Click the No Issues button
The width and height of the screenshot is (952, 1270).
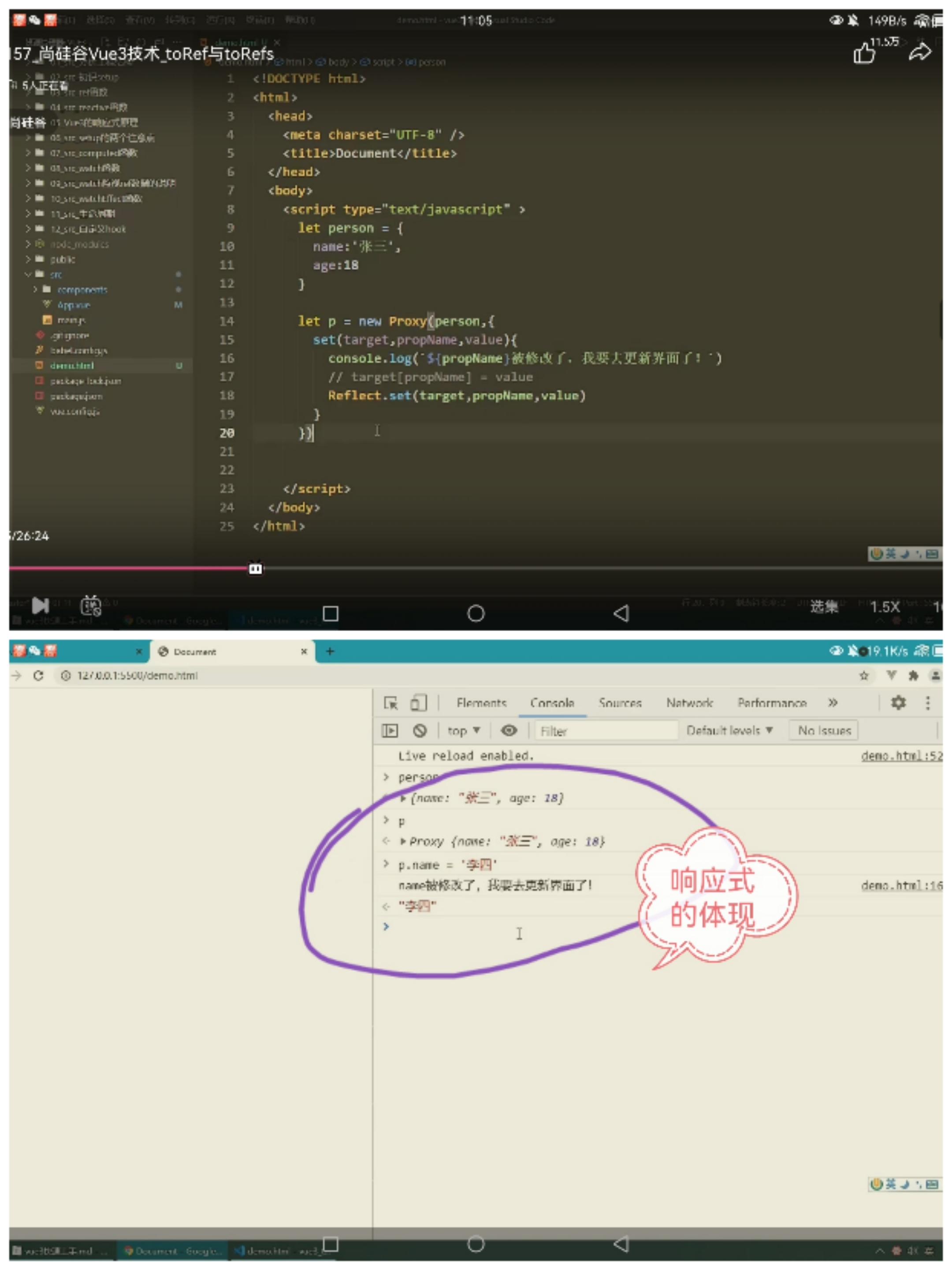824,731
